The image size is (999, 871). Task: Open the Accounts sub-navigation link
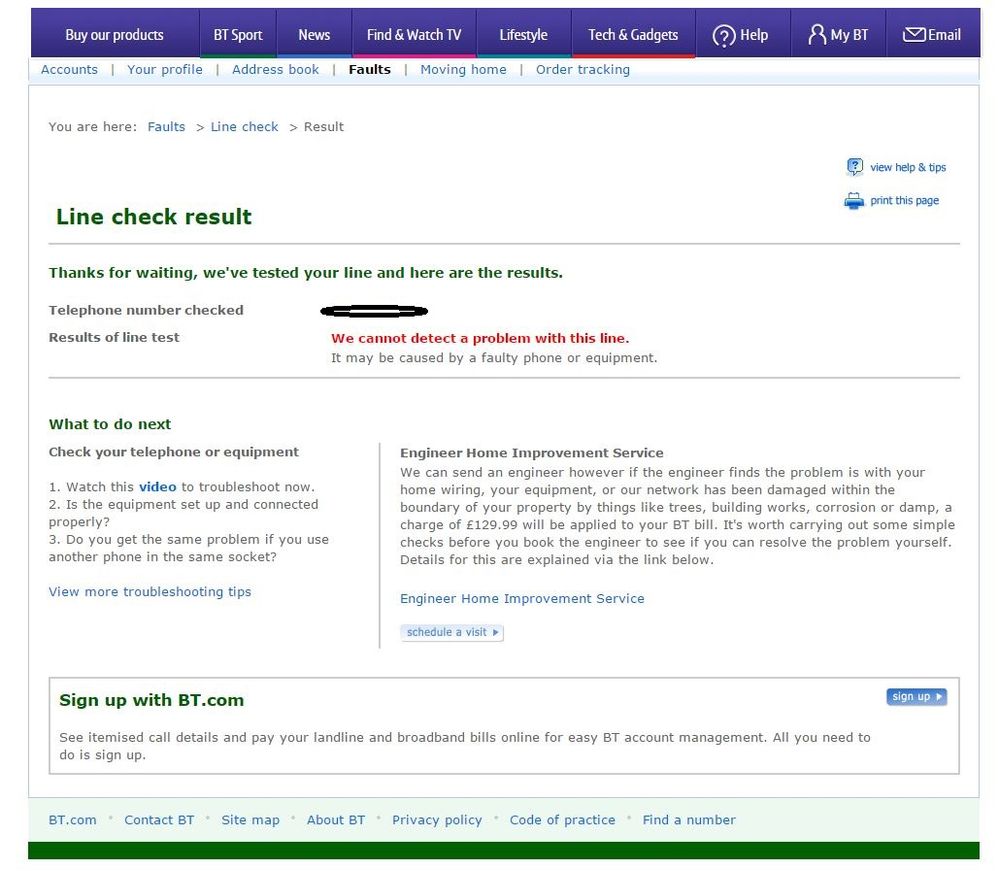tap(69, 69)
